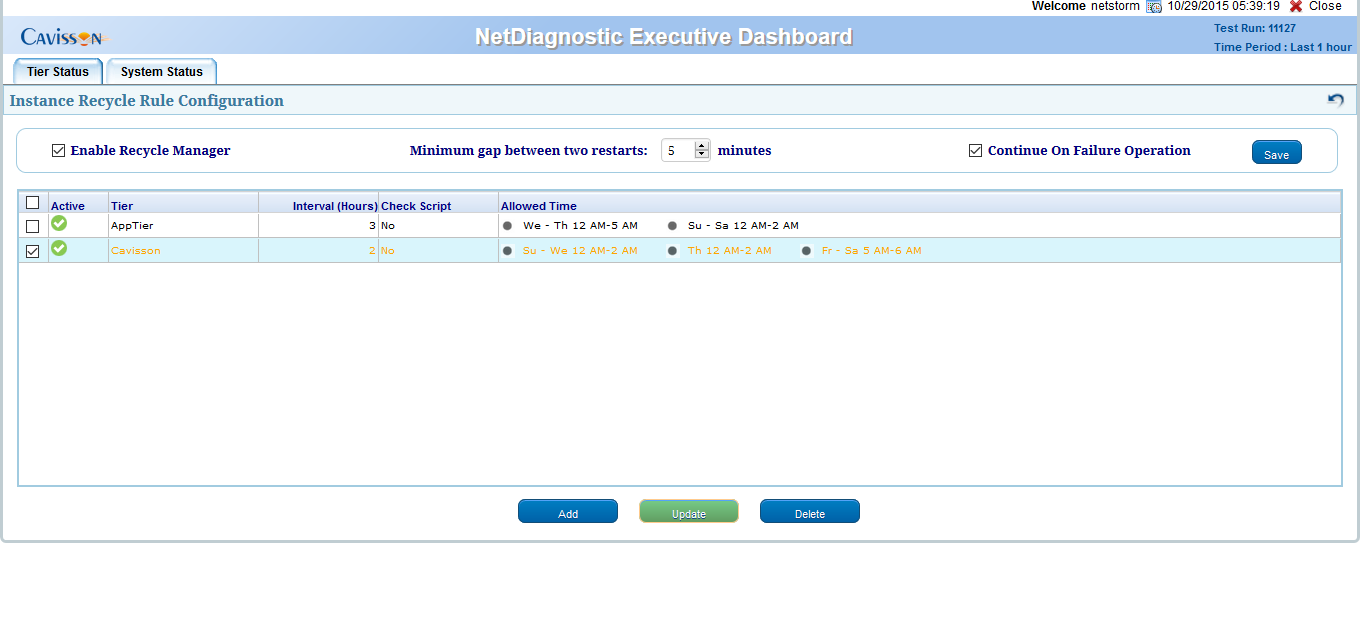The width and height of the screenshot is (1361, 623).
Task: Click interval value 2 in Cavisson row
Action: [x=372, y=251]
